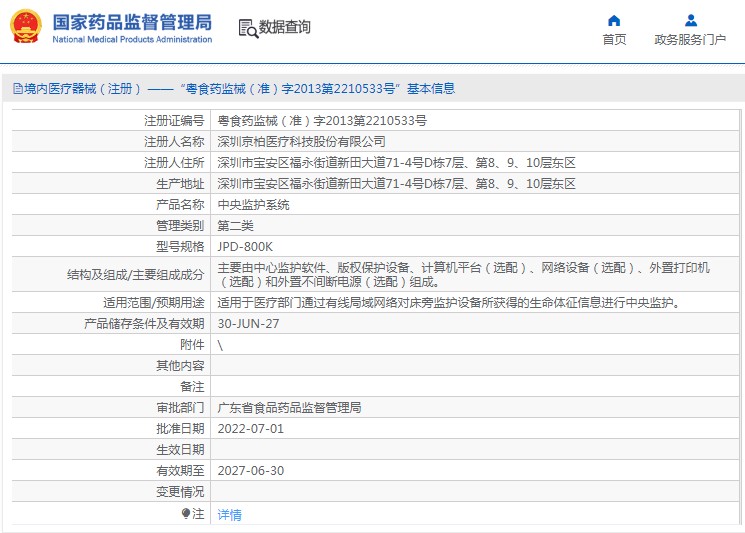Open 政务服务门户 portal link
Viewport: 745px width, 533px height.
(690, 39)
